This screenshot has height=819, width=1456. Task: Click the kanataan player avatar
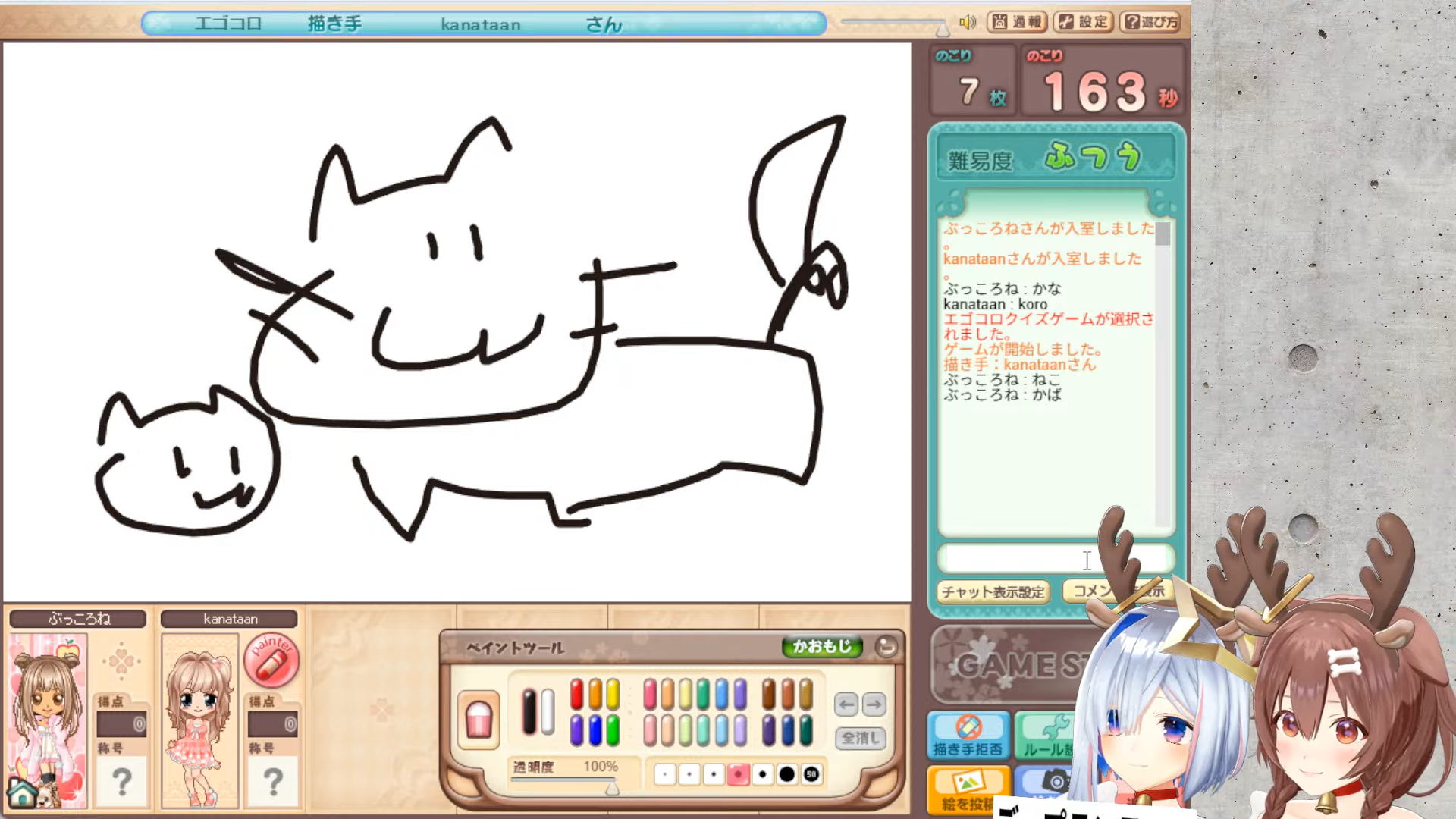click(199, 720)
